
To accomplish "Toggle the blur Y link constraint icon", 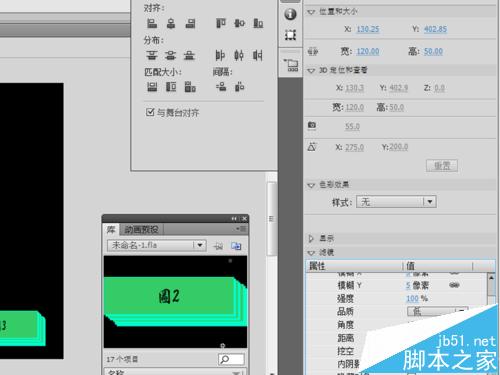I will tap(454, 285).
